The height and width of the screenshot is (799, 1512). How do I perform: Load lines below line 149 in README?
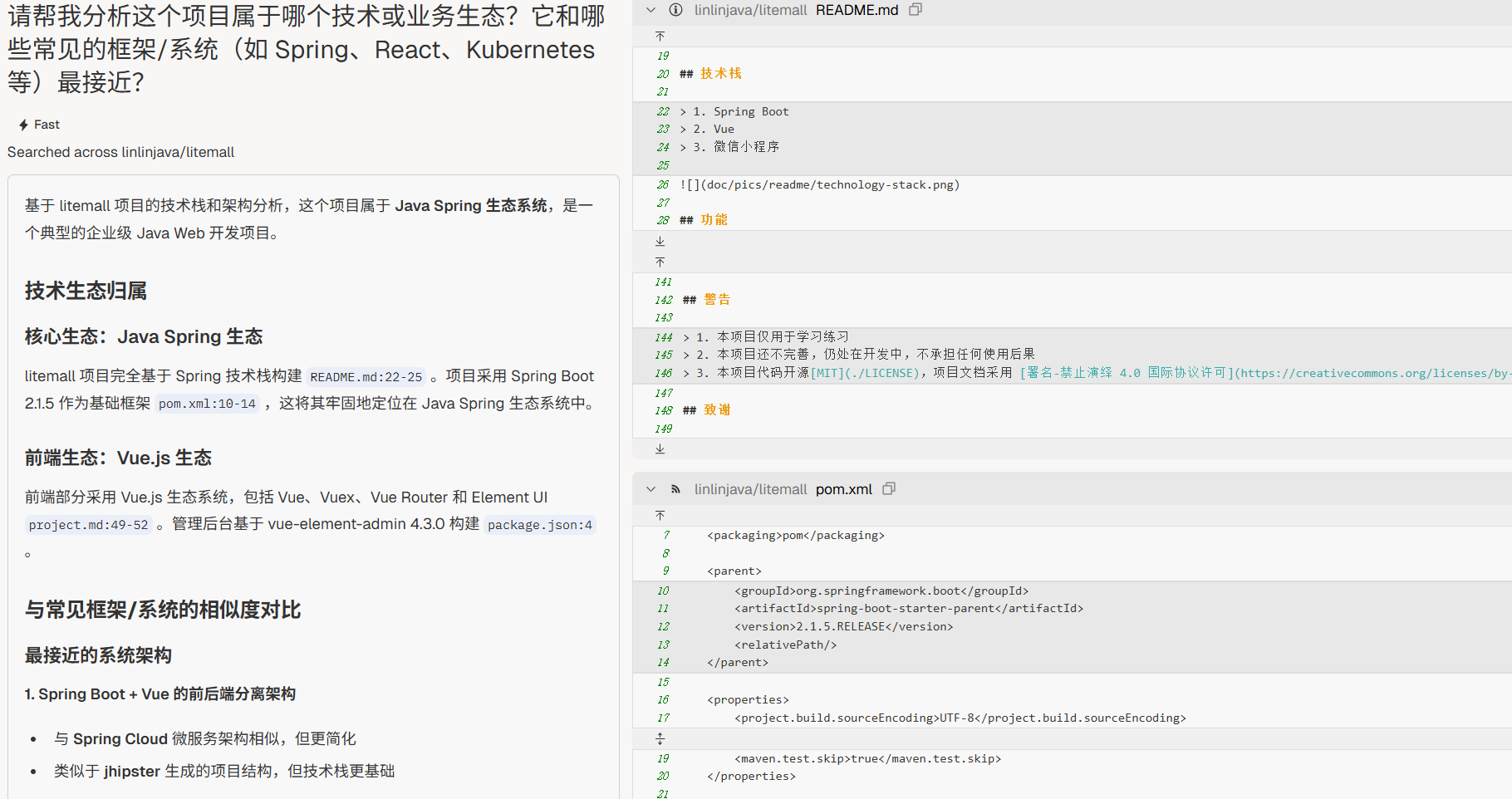[x=660, y=449]
